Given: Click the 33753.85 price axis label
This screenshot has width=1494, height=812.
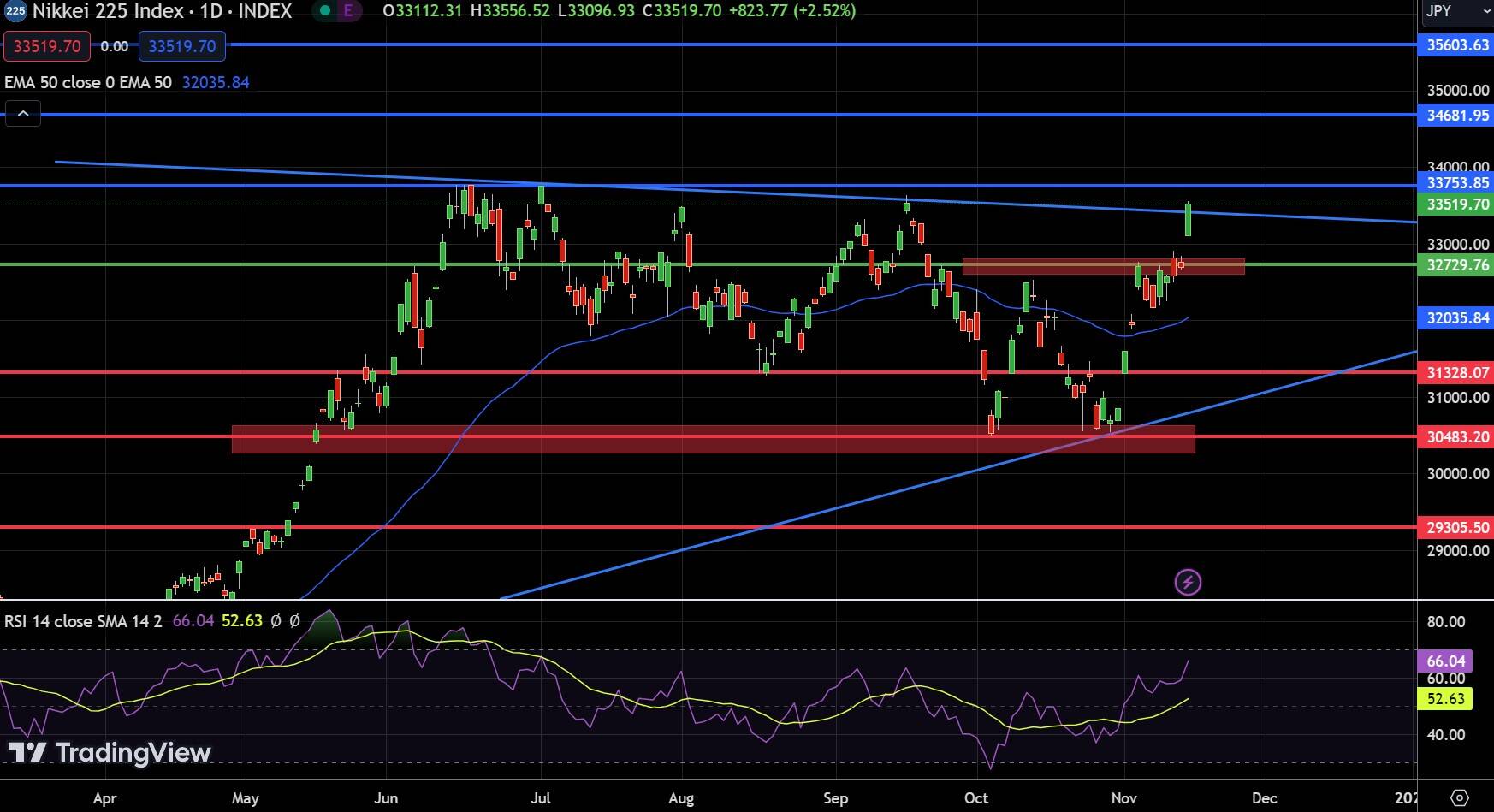Looking at the screenshot, I should coord(1455,183).
